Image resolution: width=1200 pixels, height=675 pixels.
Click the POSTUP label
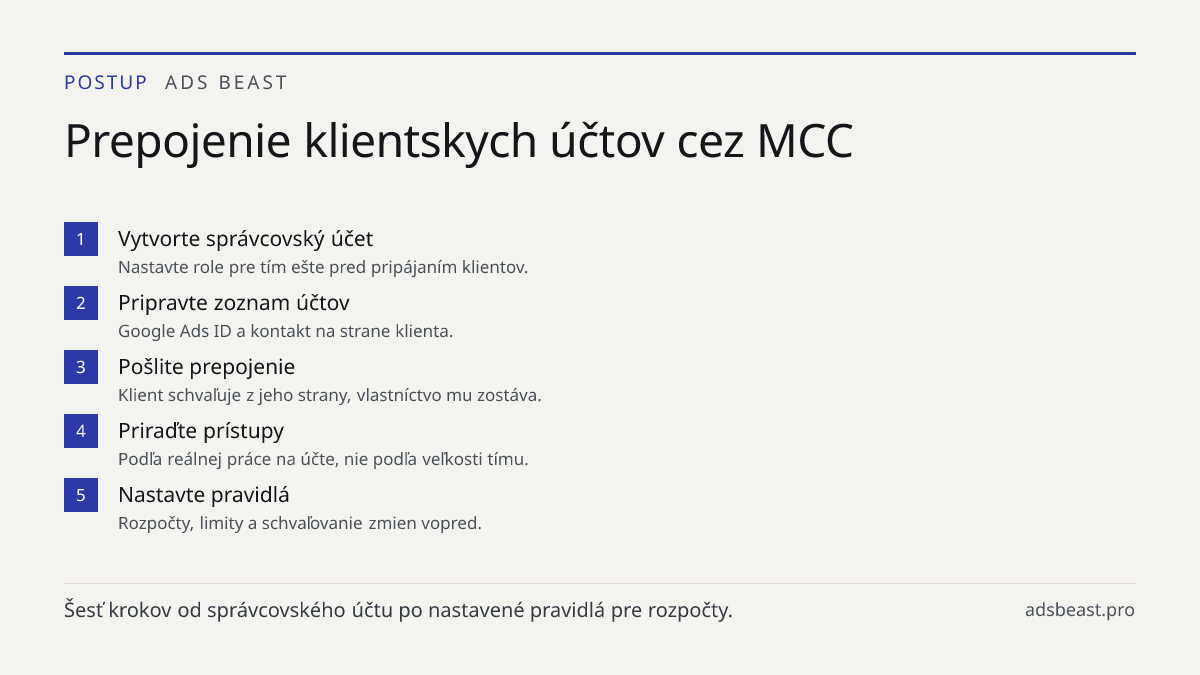(x=106, y=83)
